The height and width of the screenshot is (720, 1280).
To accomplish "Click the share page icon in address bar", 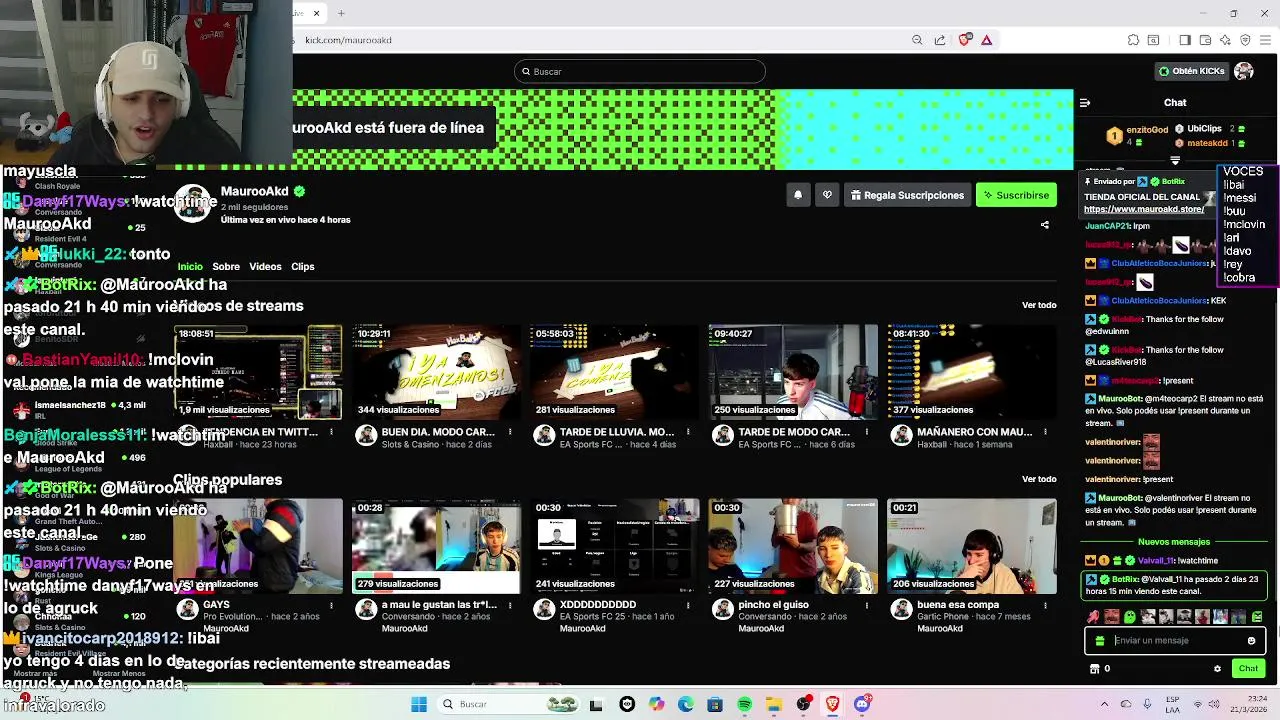I will (940, 40).
